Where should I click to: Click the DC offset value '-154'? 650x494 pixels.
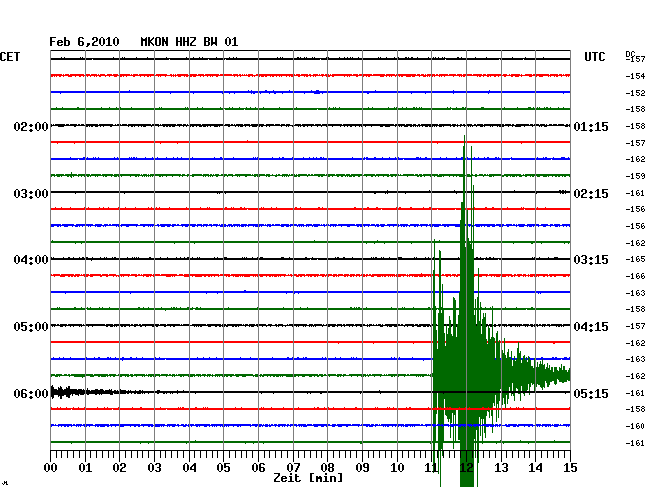(635, 76)
